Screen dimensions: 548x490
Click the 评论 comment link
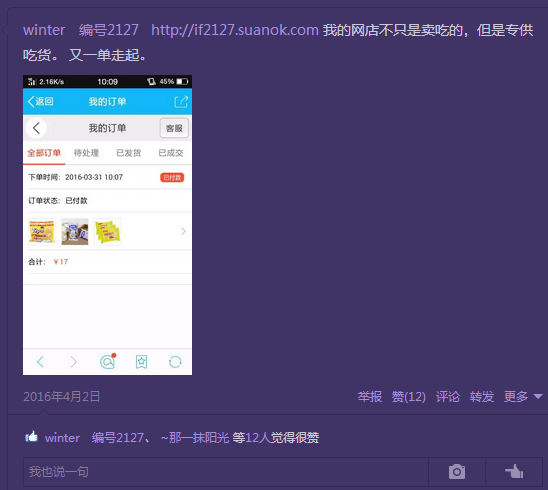point(448,397)
